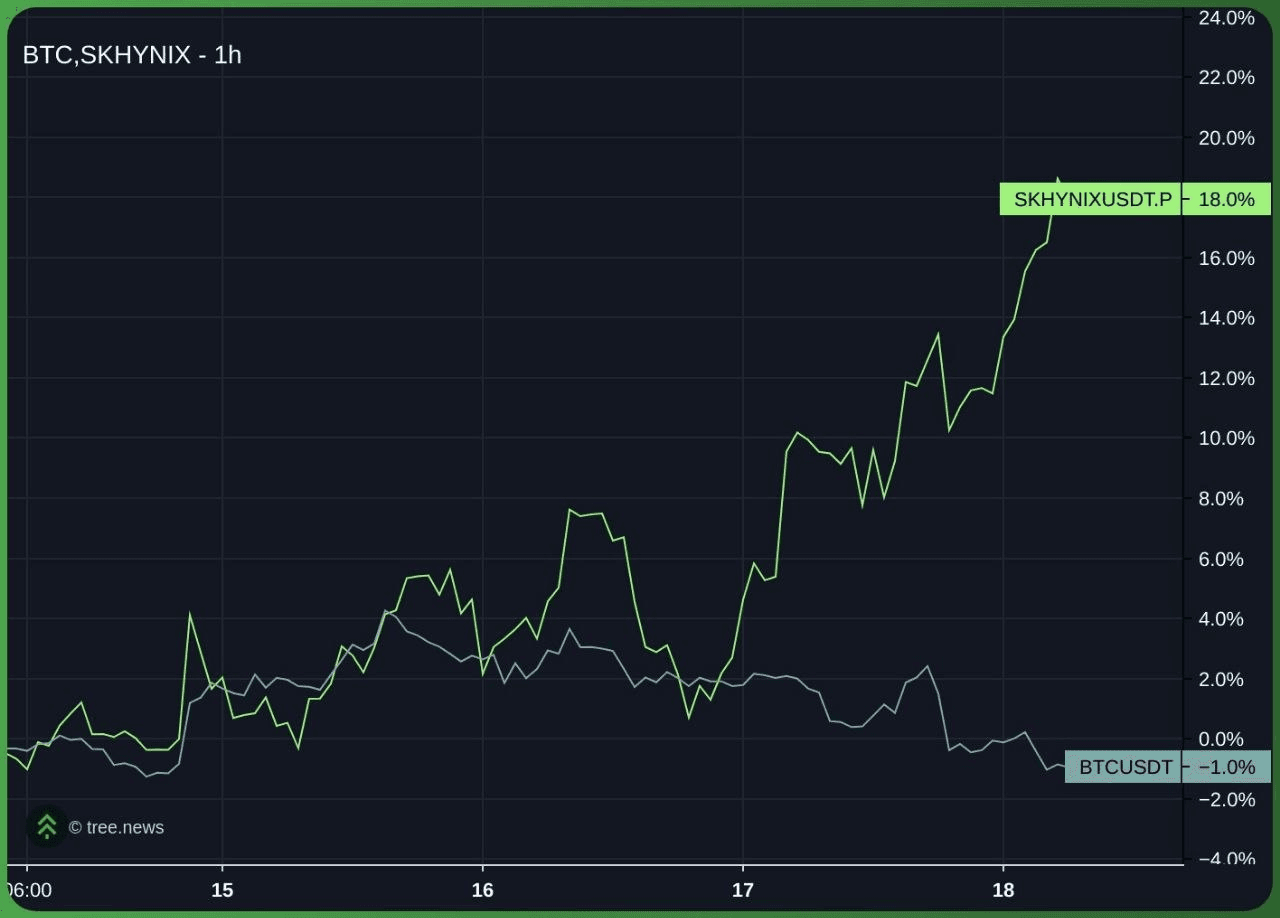Click the date label 18 on the time axis
Viewport: 1280px width, 918px height.
1003,890
